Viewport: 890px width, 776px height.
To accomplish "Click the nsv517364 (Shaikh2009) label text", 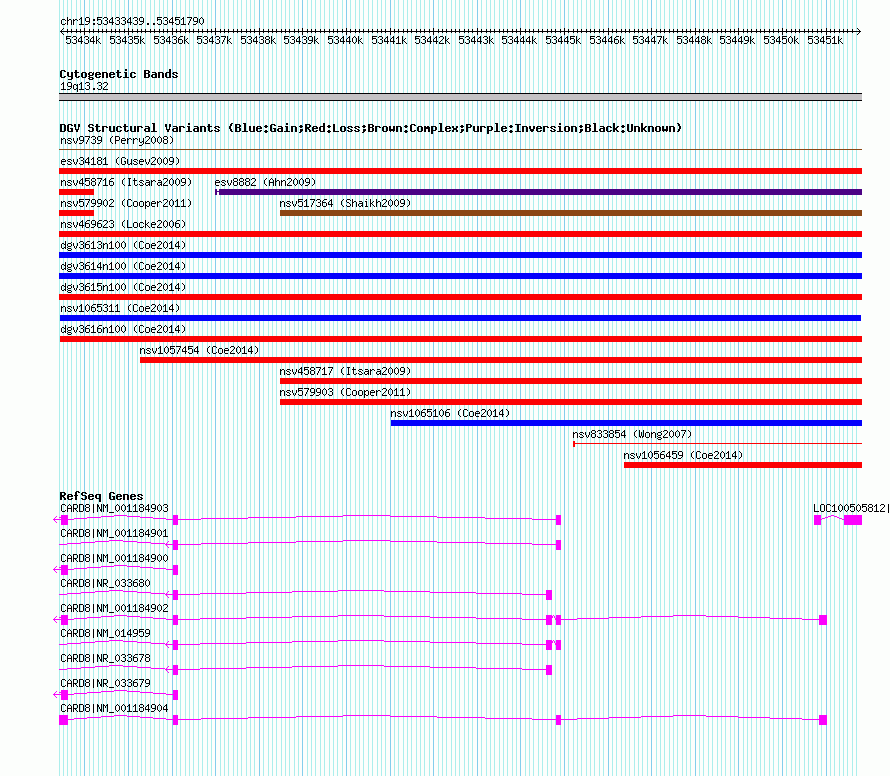I will click(345, 203).
